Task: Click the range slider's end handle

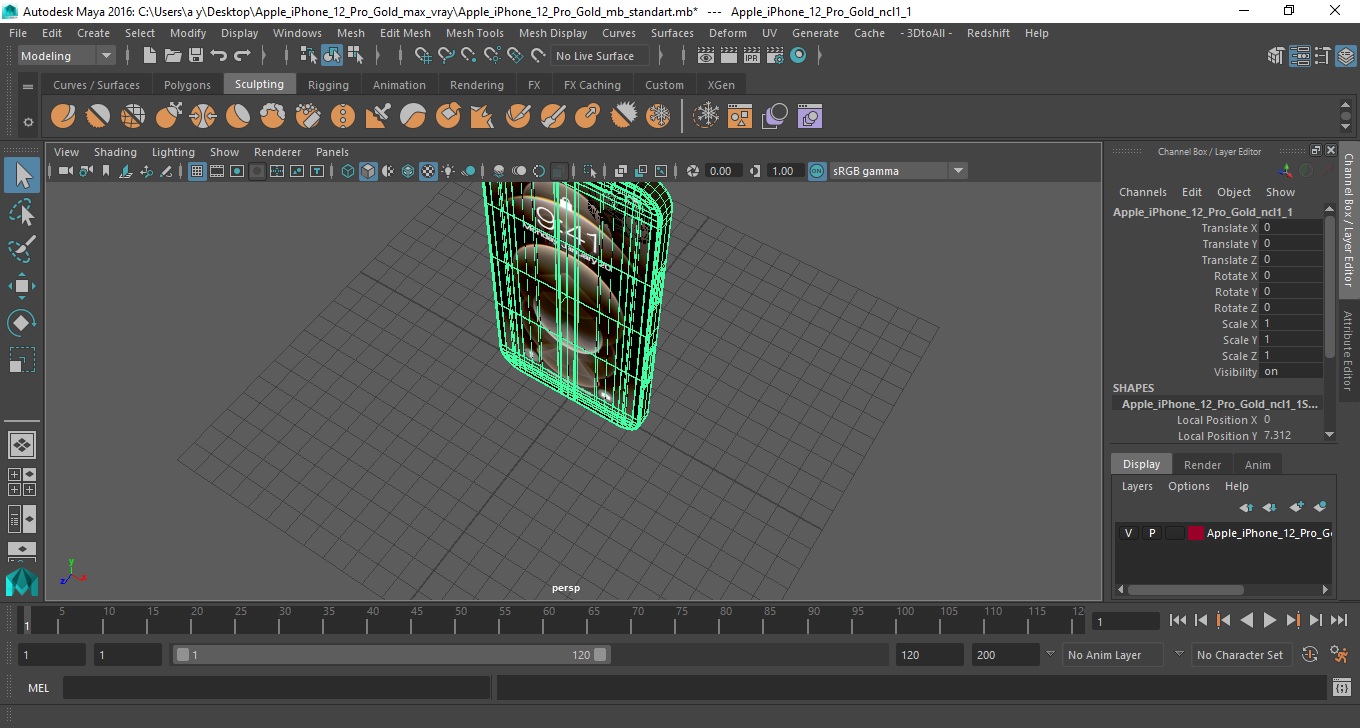Action: pyautogui.click(x=600, y=655)
